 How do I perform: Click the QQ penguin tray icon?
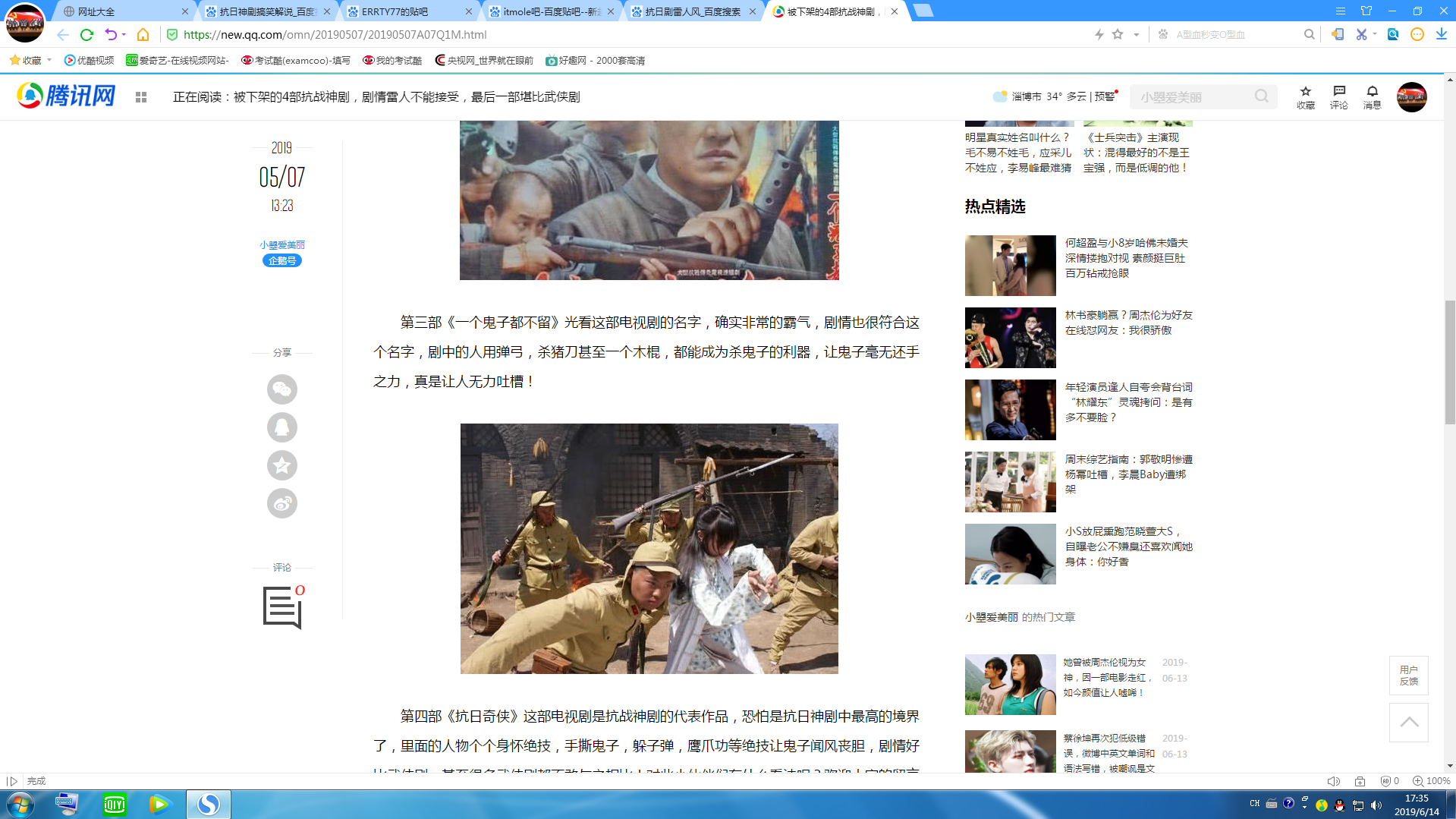(1340, 805)
